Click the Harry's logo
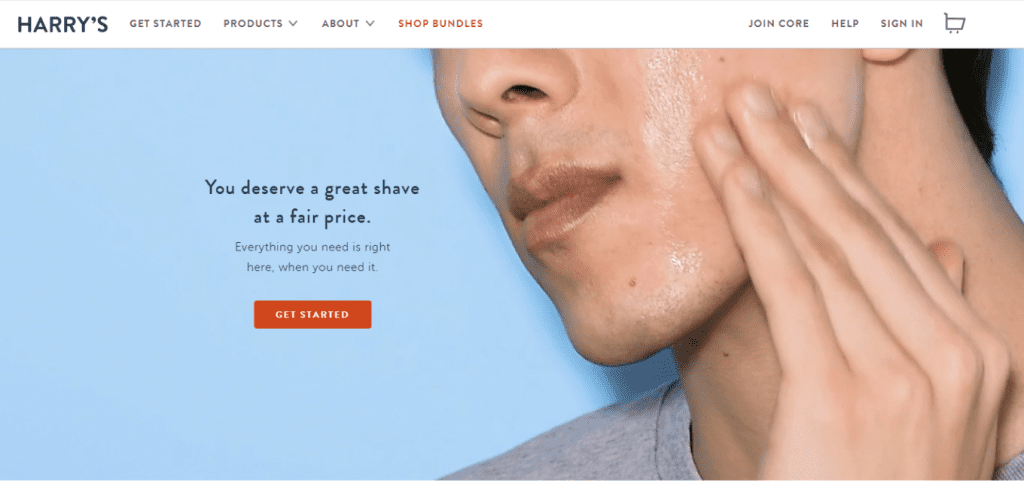This screenshot has width=1024, height=498. [x=63, y=24]
